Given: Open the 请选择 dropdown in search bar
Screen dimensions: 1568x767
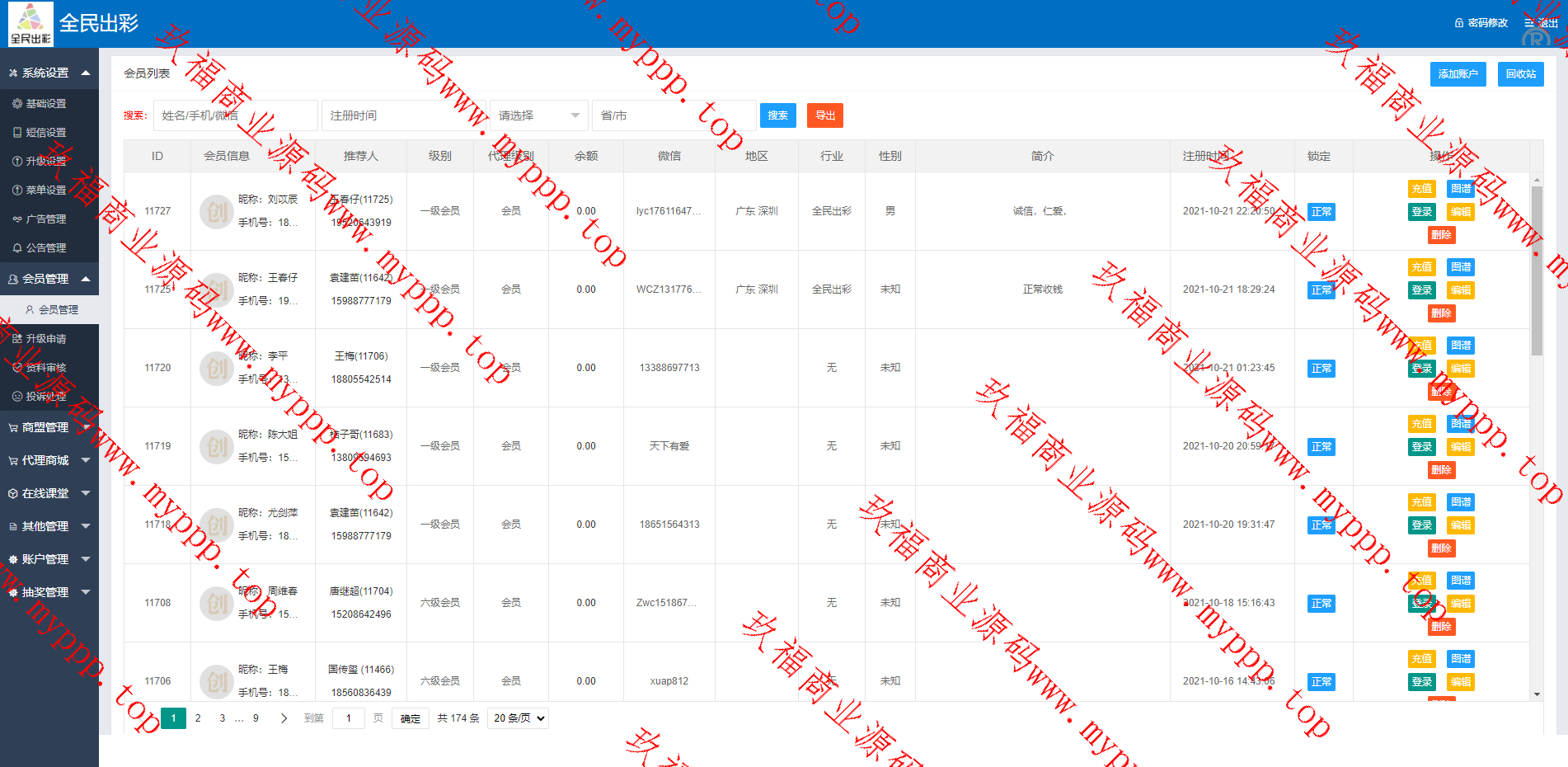Looking at the screenshot, I should coord(538,115).
